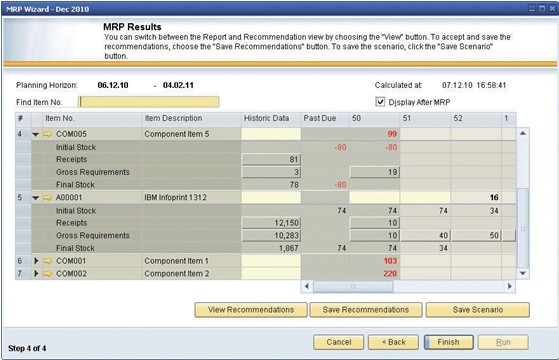559x360 pixels.
Task: Select row number 4 header cell
Action: tap(23, 134)
